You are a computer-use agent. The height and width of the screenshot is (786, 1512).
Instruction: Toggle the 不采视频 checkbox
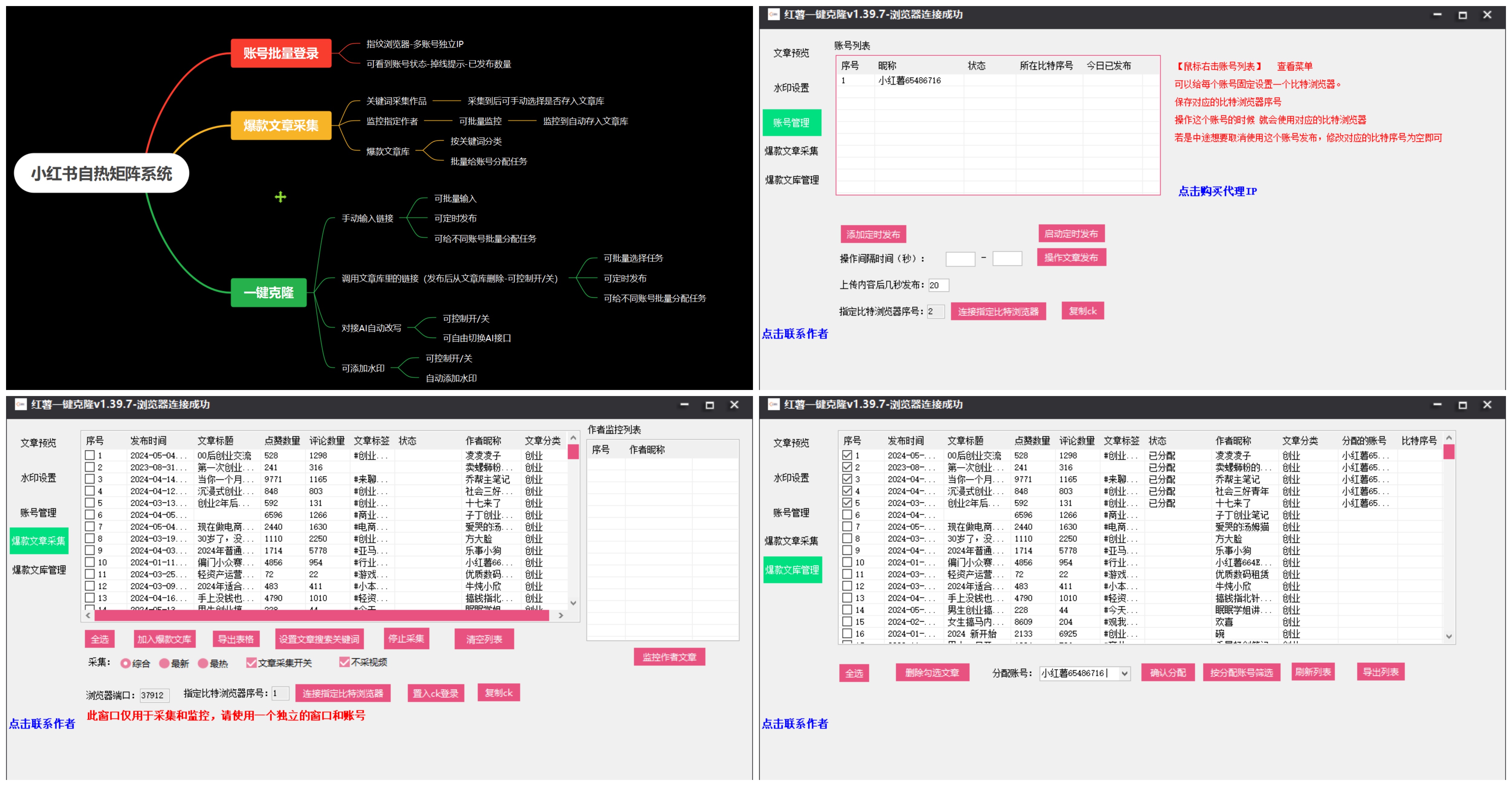pyautogui.click(x=344, y=662)
